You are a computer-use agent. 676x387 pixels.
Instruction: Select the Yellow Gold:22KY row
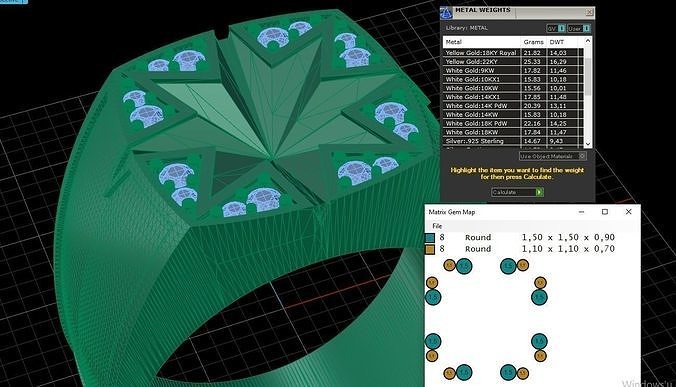[513, 62]
